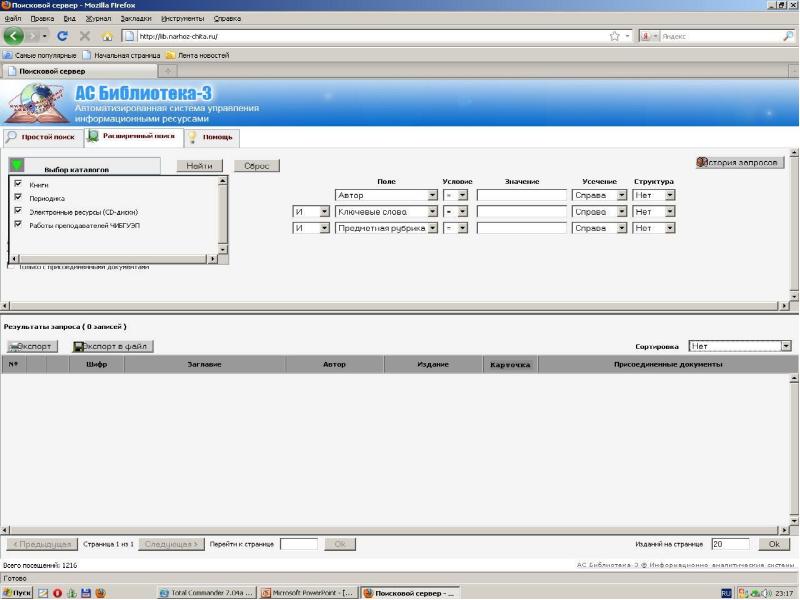This screenshot has height=600, width=800.
Task: Click the volume icon in the system tray
Action: click(767, 593)
